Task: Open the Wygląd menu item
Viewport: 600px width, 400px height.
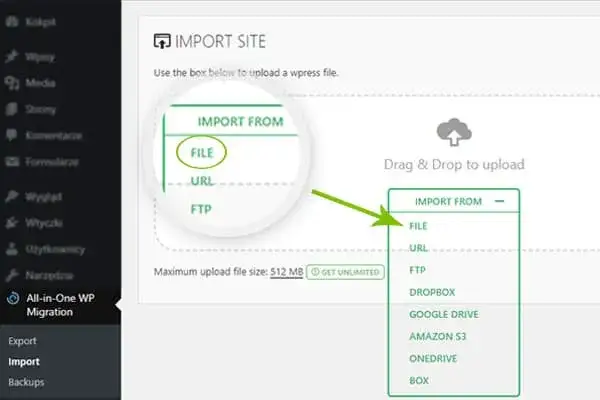Action: click(x=44, y=197)
